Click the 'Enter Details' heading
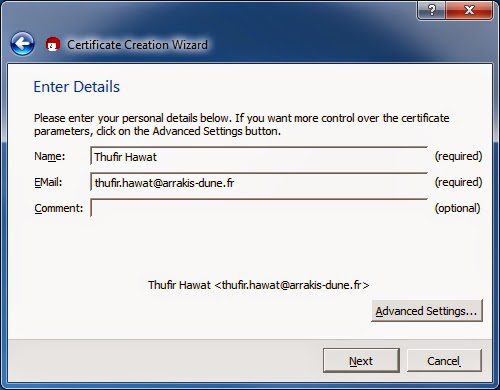500x390 pixels. pos(77,87)
